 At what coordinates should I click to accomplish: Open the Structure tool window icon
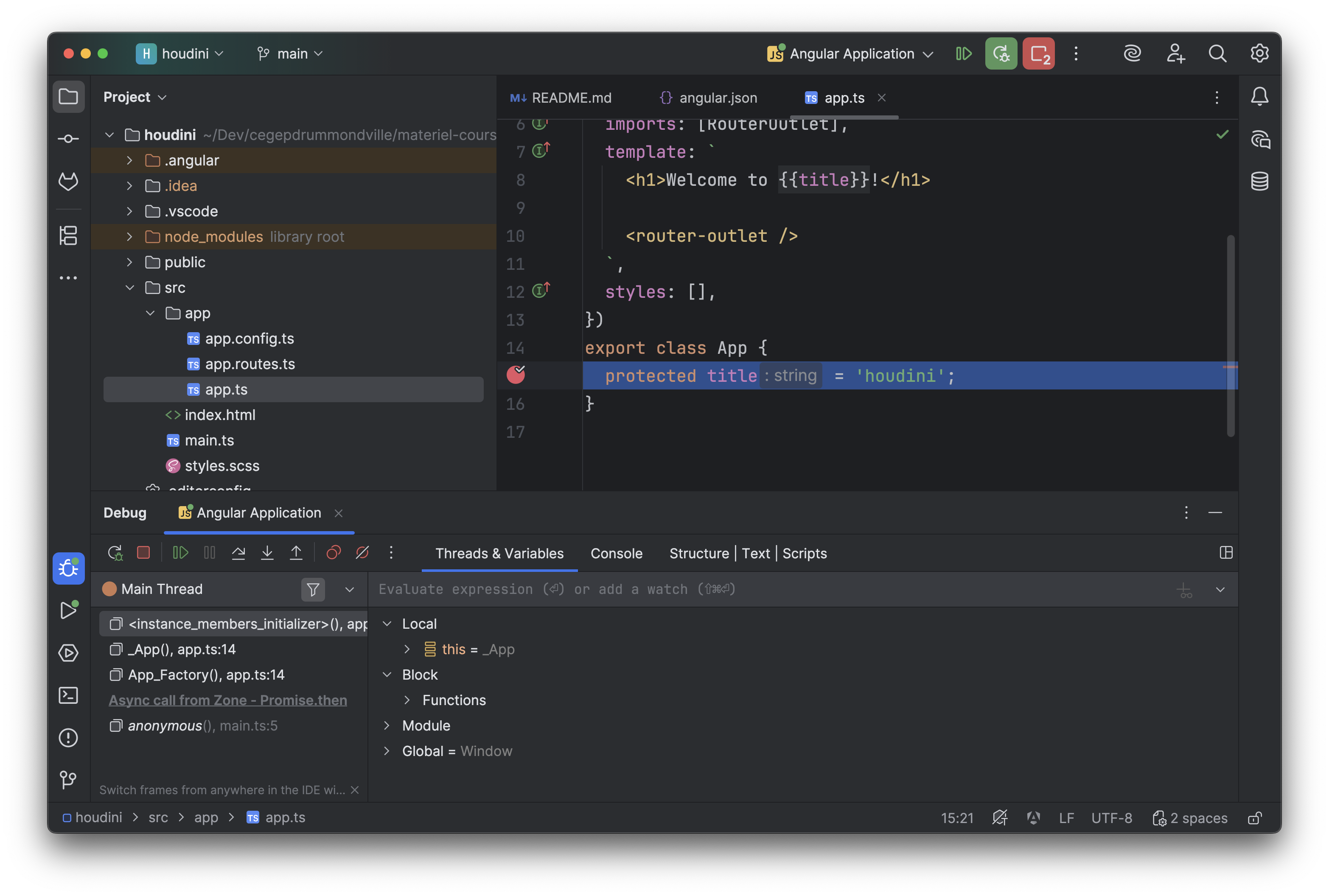click(x=68, y=235)
